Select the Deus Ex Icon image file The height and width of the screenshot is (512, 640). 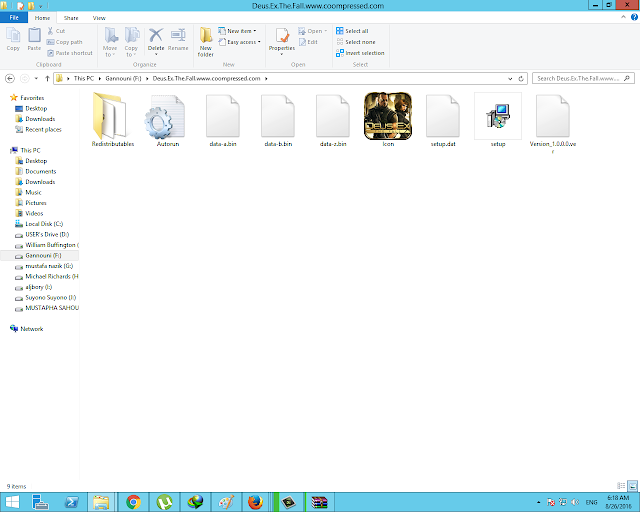388,119
